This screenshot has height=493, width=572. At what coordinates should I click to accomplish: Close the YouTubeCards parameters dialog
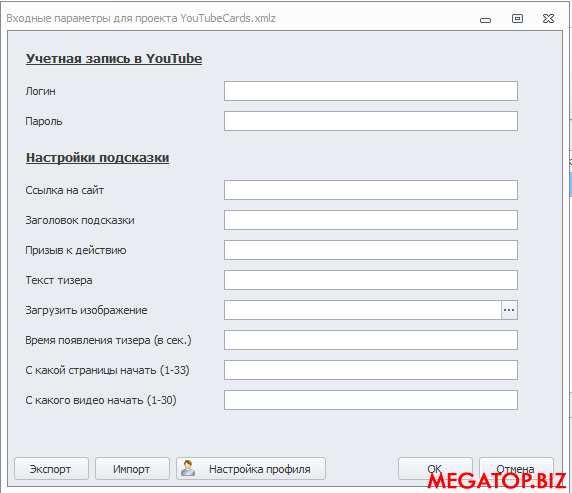[548, 18]
